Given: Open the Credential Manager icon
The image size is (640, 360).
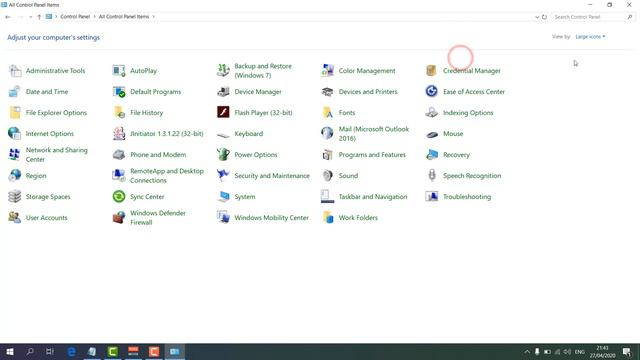Looking at the screenshot, I should tap(431, 71).
